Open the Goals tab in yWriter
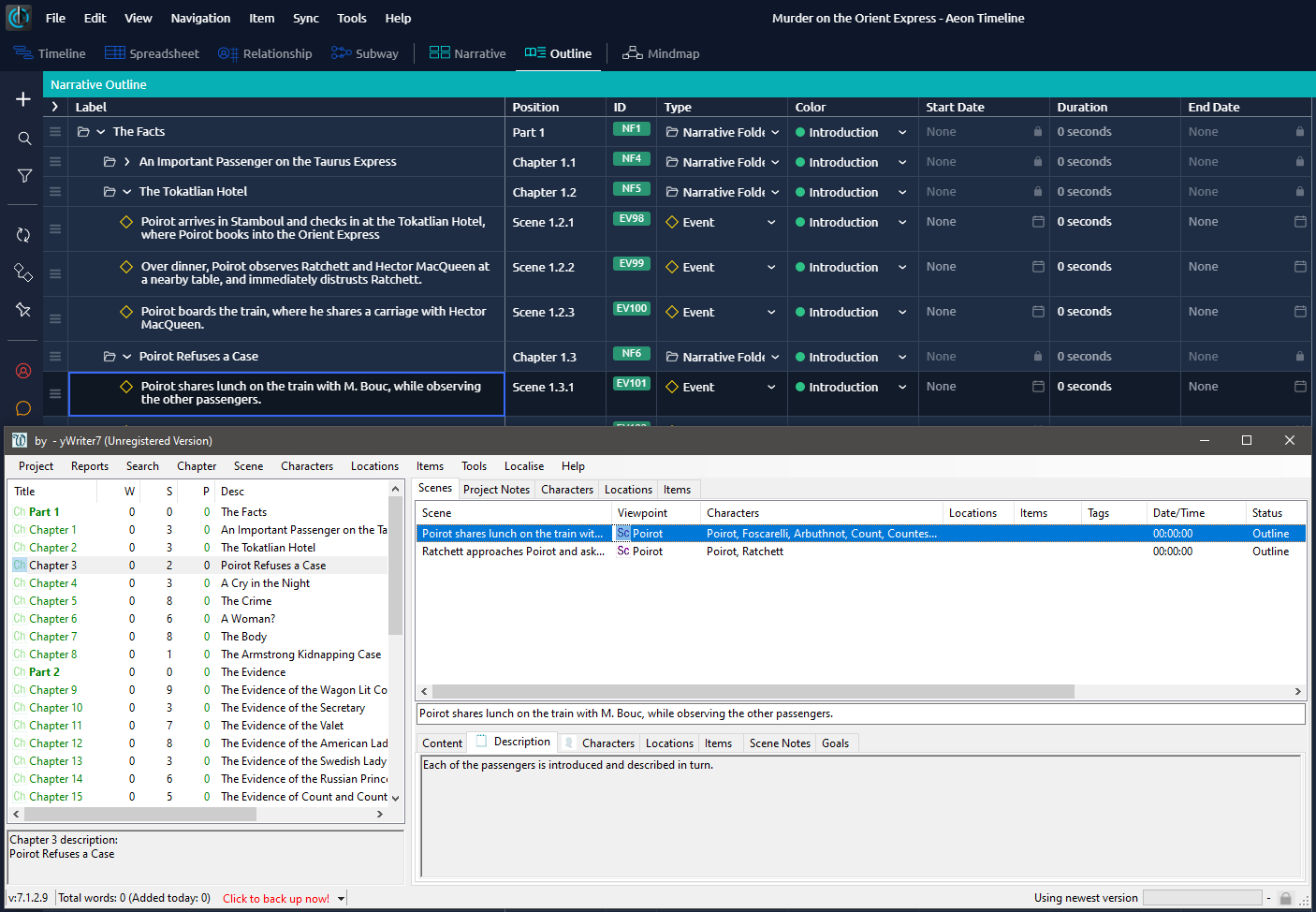 (836, 743)
